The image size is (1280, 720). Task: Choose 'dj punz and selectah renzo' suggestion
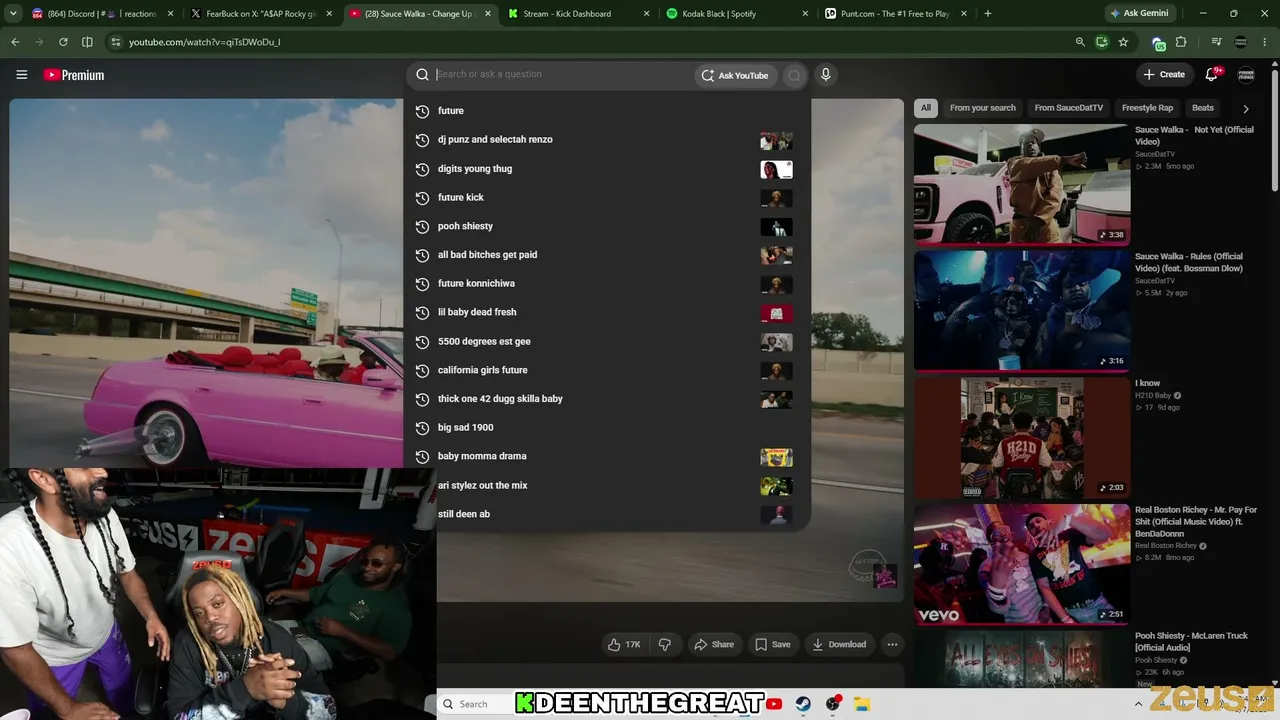(607, 140)
